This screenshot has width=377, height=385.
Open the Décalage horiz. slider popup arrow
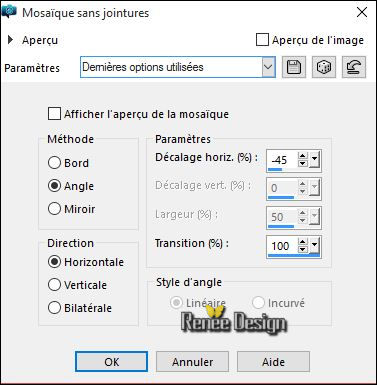pyautogui.click(x=314, y=160)
